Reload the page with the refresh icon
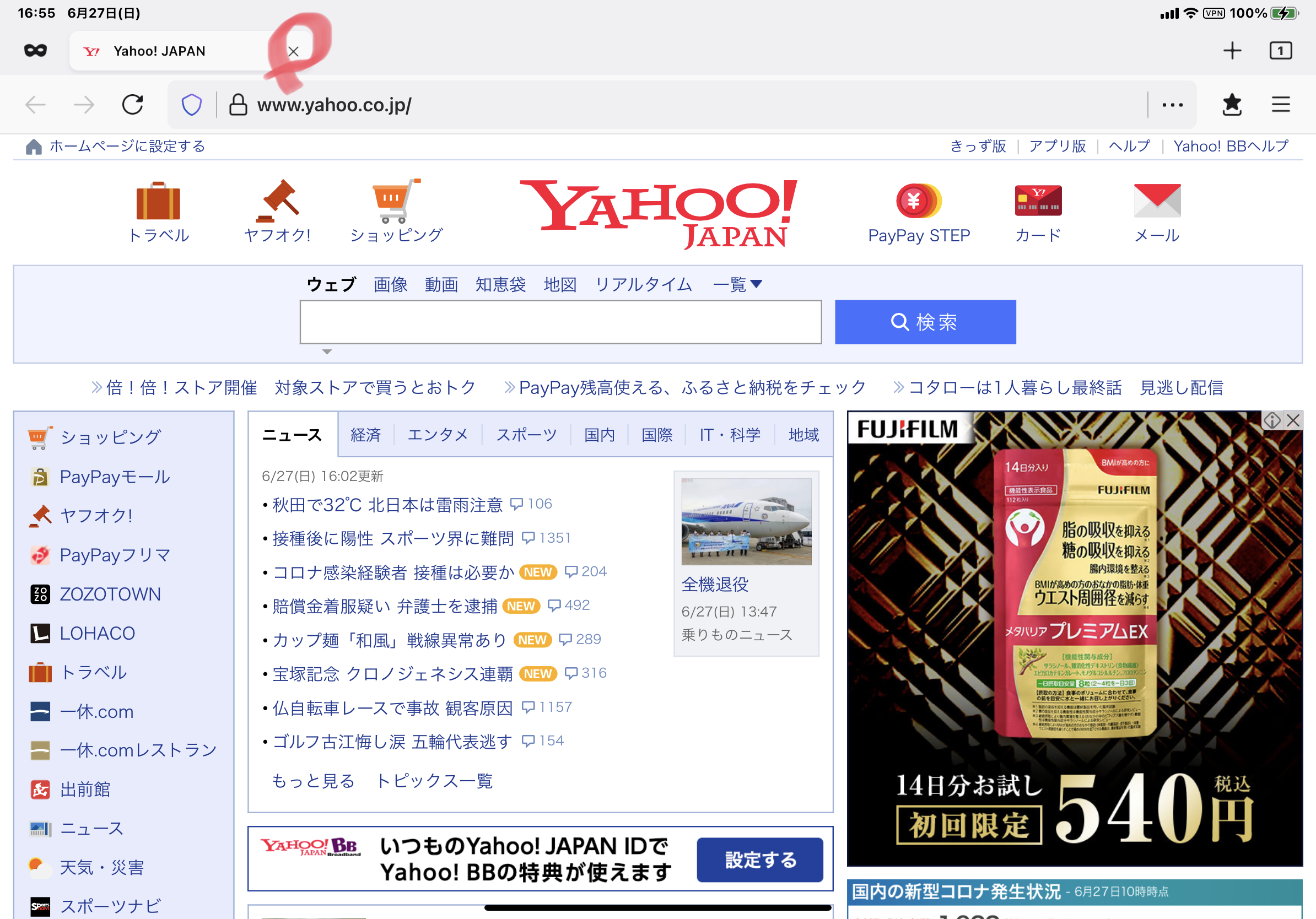 click(x=132, y=105)
